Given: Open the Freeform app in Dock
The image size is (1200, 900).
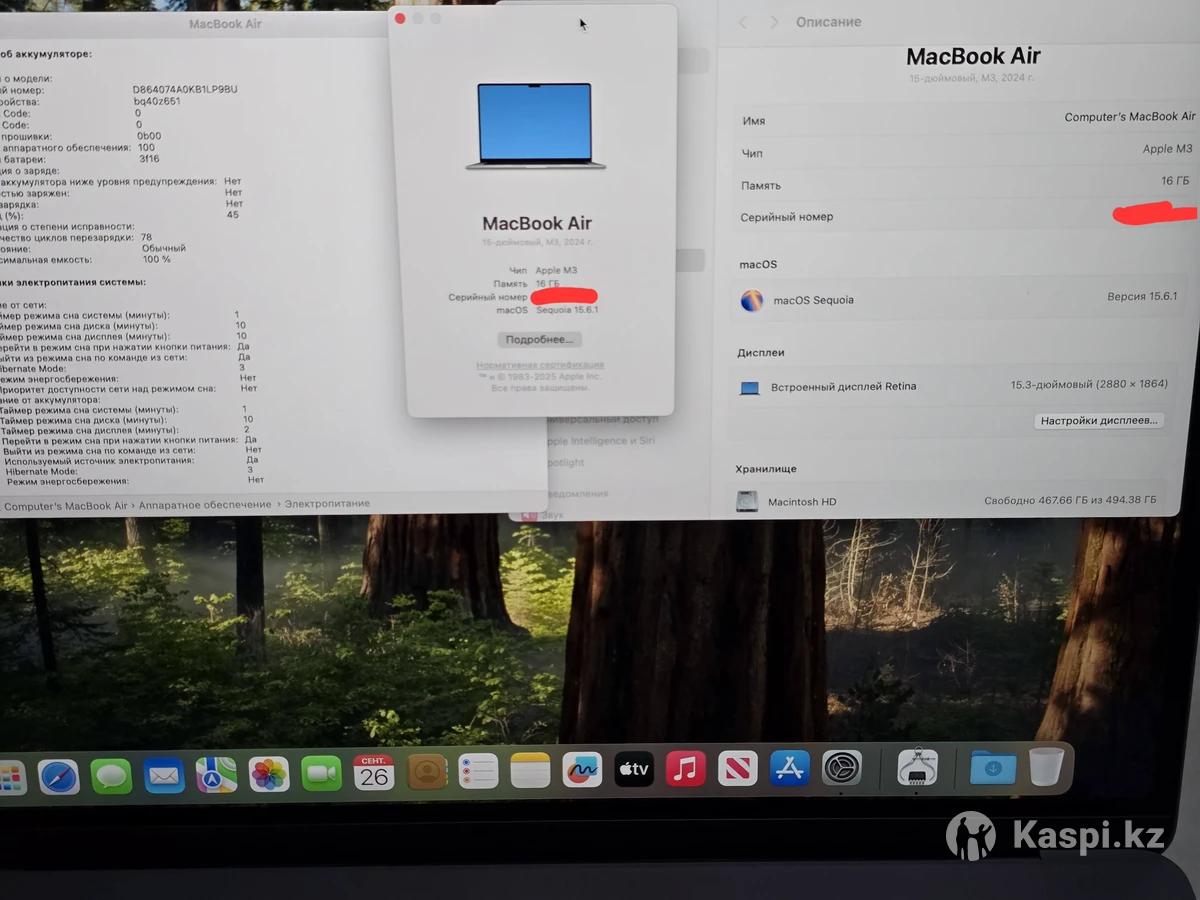Looking at the screenshot, I should pyautogui.click(x=581, y=770).
